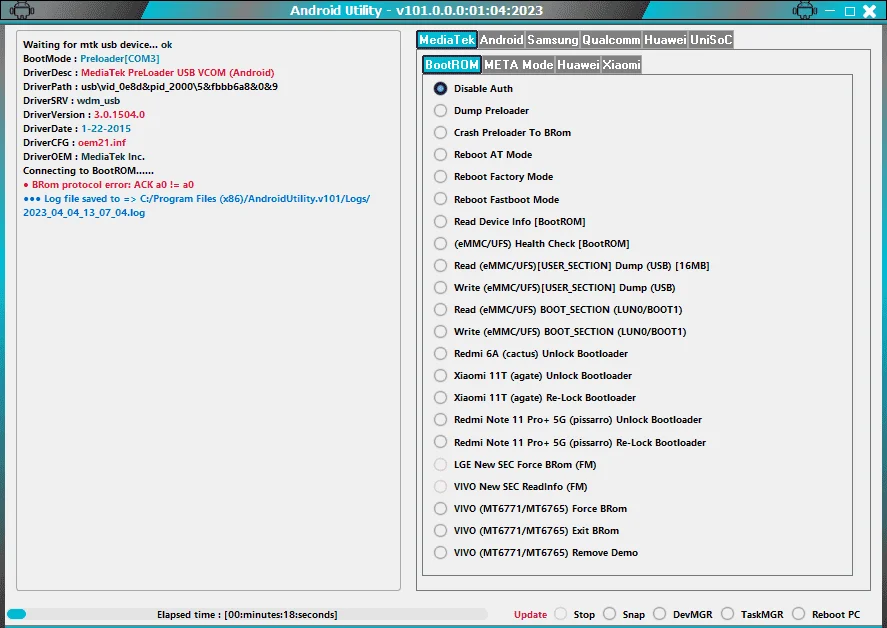Select Xiaomi 11T (agate) Unlock Bootloader

440,376
